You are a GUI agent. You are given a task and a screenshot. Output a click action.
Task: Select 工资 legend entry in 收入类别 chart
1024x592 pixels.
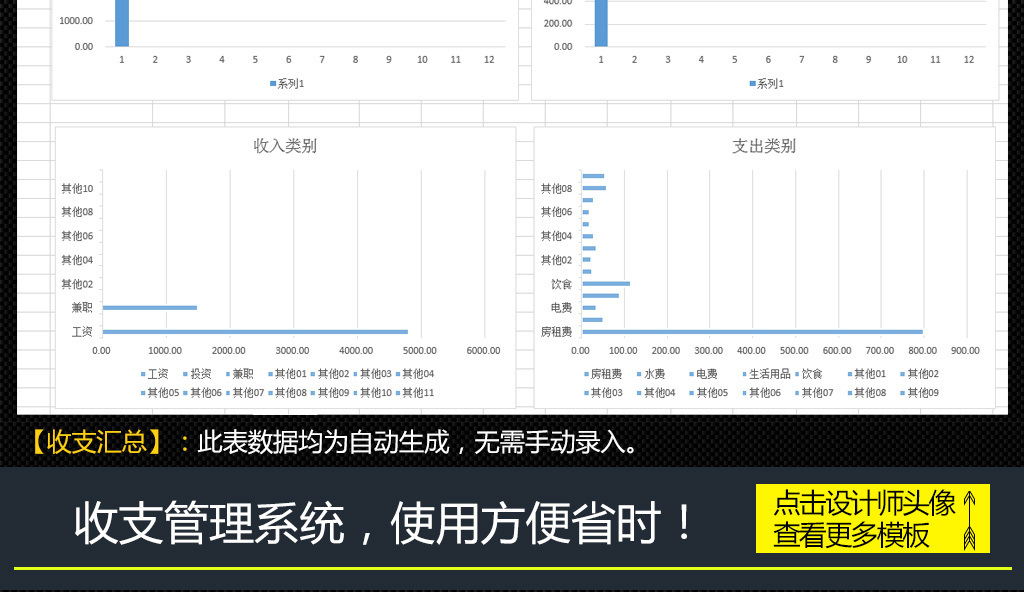point(155,374)
